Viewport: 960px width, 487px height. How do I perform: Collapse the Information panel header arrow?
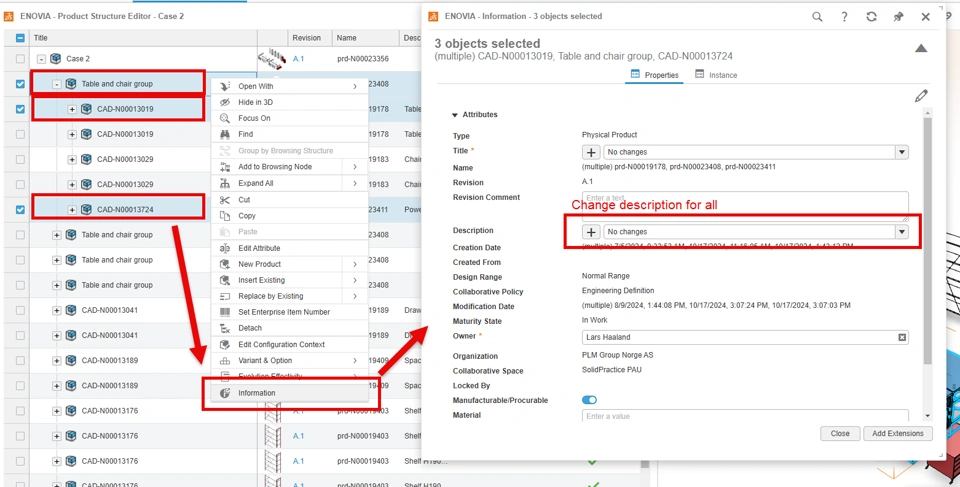921,48
